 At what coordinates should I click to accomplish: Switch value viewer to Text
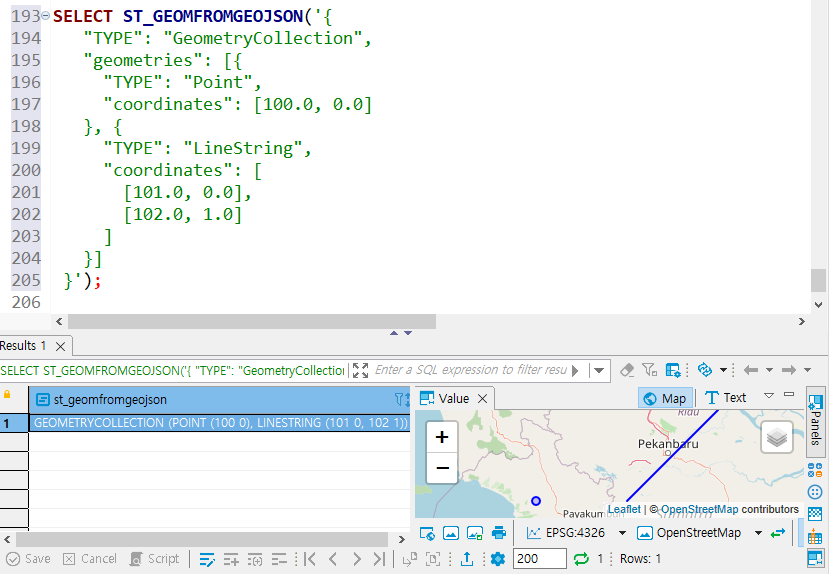coord(725,397)
